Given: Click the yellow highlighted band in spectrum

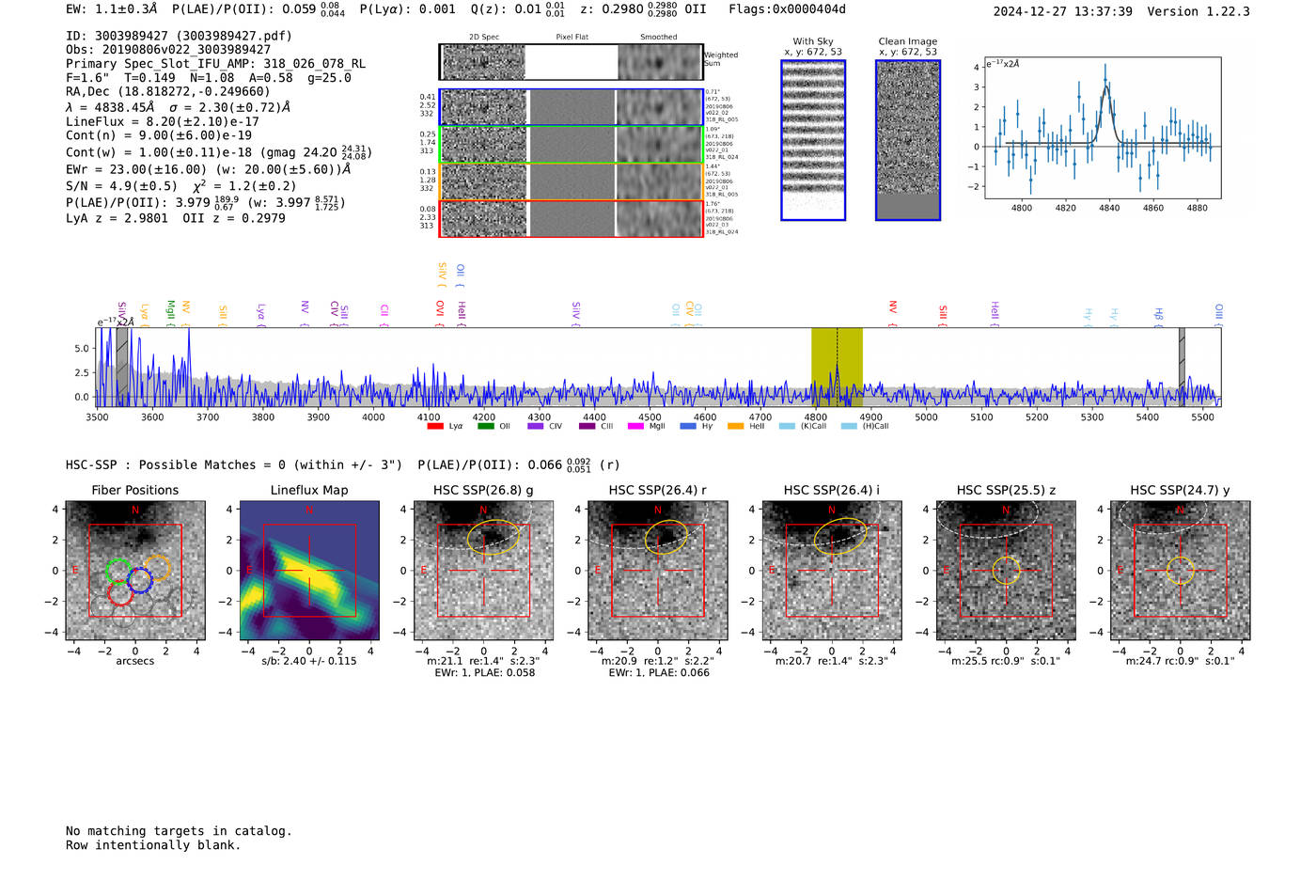Looking at the screenshot, I should click(x=837, y=367).
